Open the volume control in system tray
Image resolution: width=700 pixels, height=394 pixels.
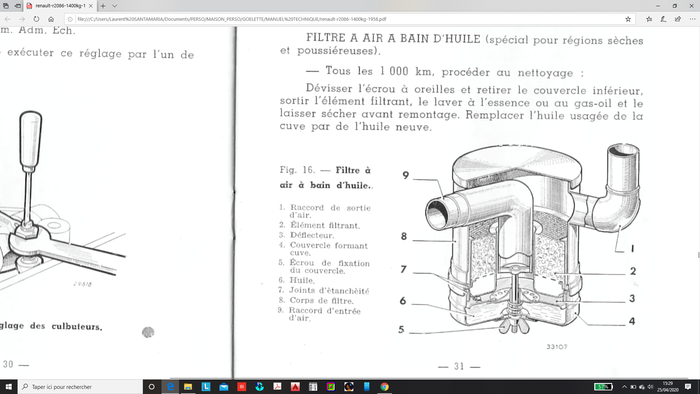coord(650,387)
